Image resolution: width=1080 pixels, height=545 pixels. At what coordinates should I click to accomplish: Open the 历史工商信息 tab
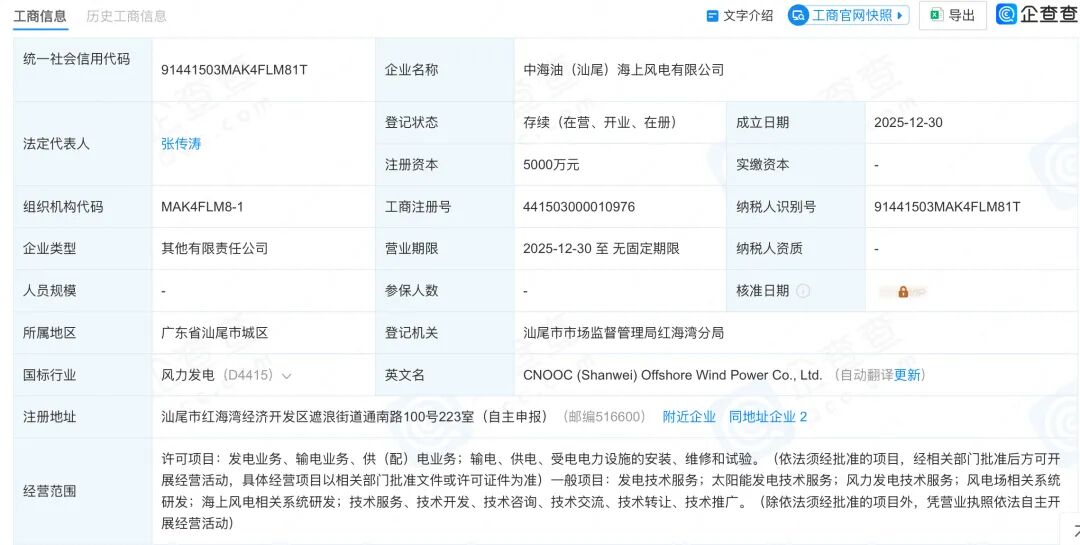[127, 17]
